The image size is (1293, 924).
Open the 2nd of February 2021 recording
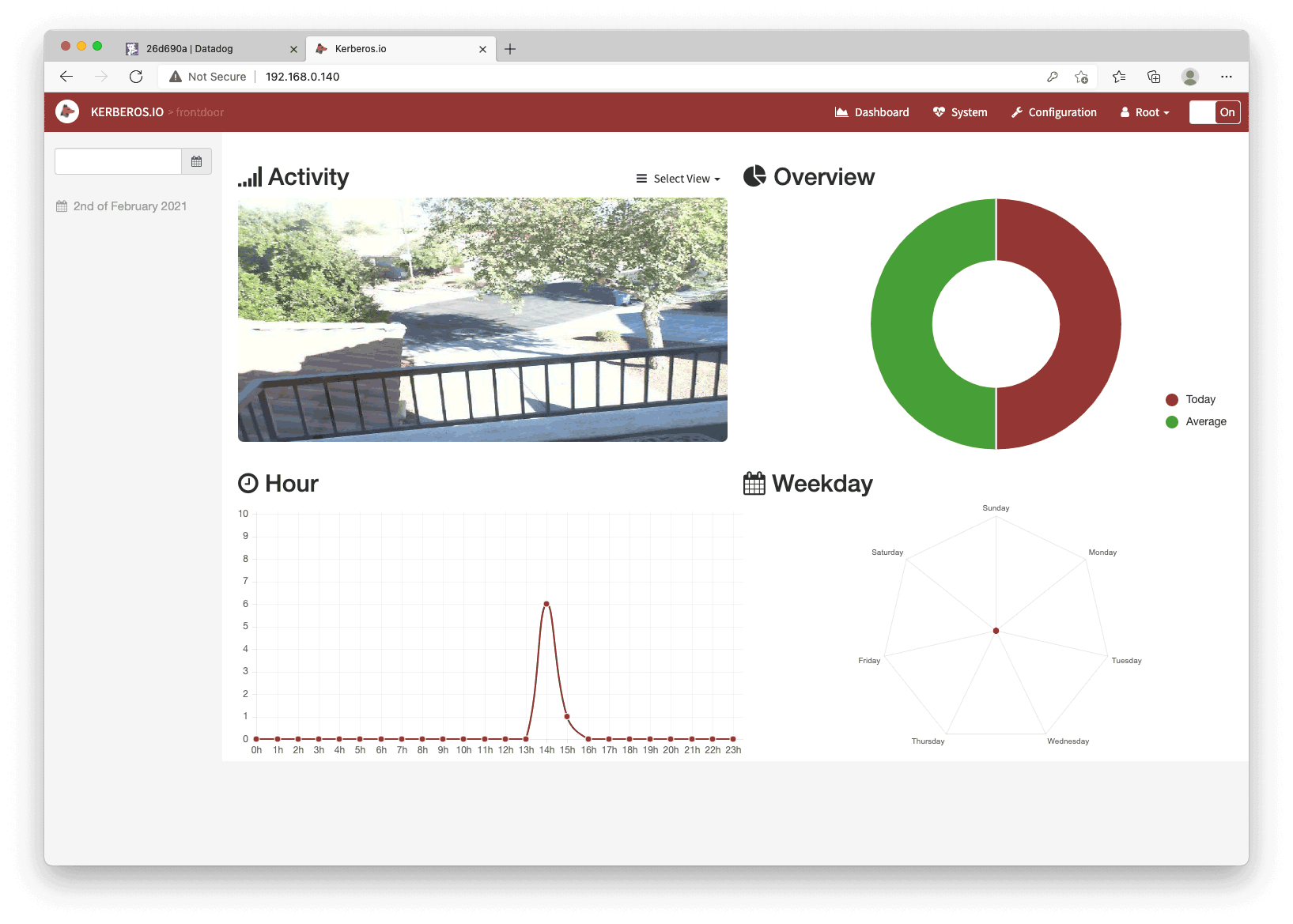point(130,206)
